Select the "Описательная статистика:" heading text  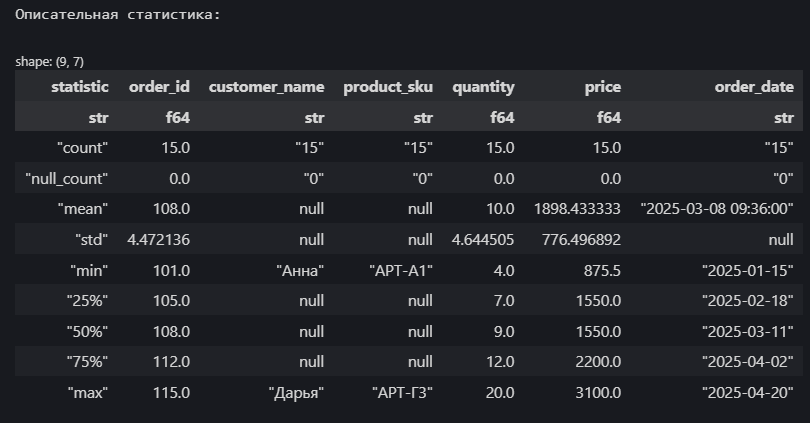[x=118, y=14]
